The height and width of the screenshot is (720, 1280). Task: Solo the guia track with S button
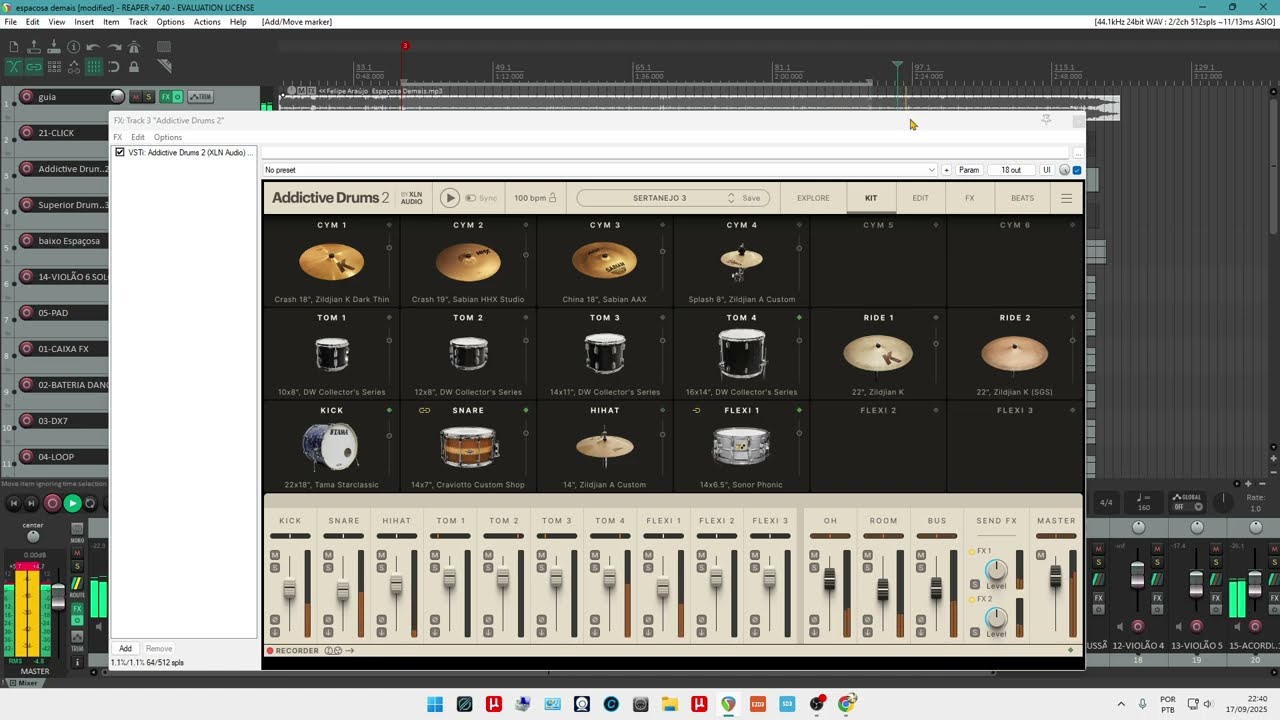coord(149,97)
